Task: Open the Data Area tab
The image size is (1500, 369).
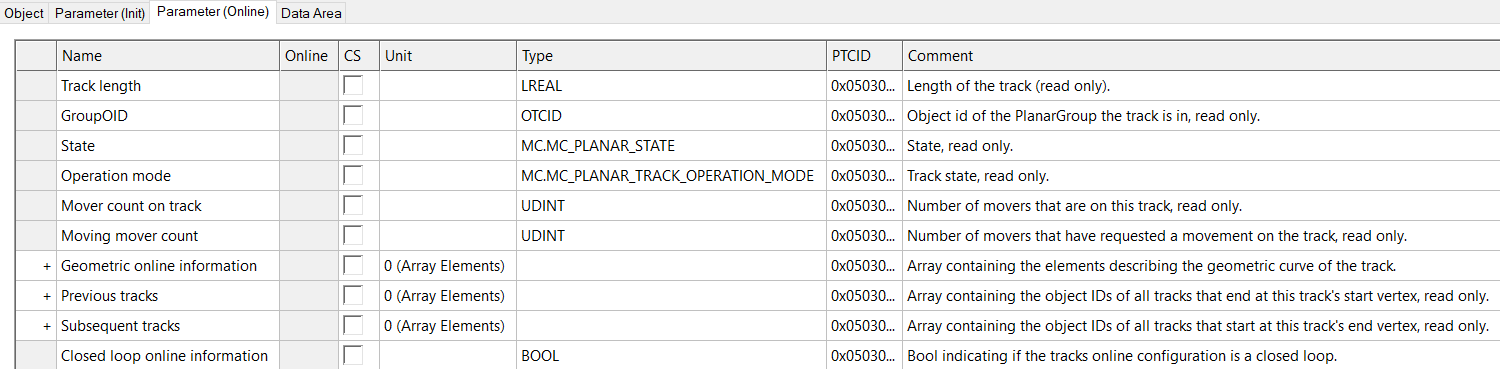Action: (311, 13)
